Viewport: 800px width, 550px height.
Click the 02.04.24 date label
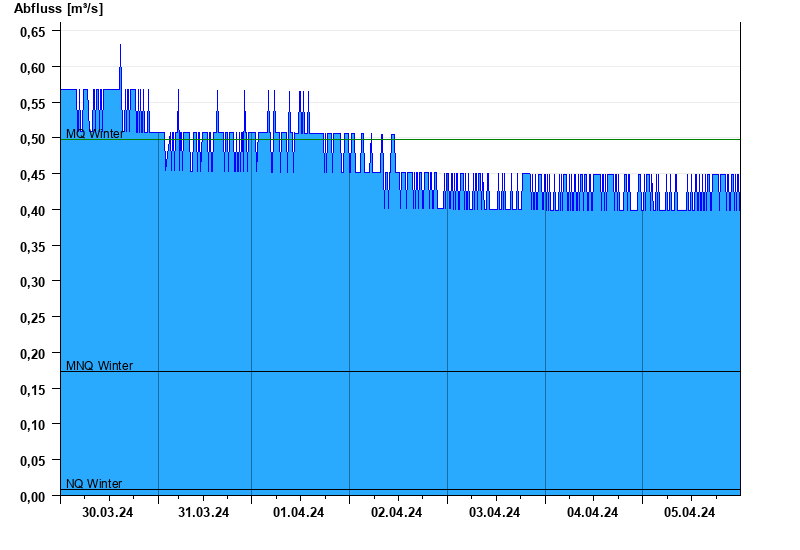[x=396, y=513]
